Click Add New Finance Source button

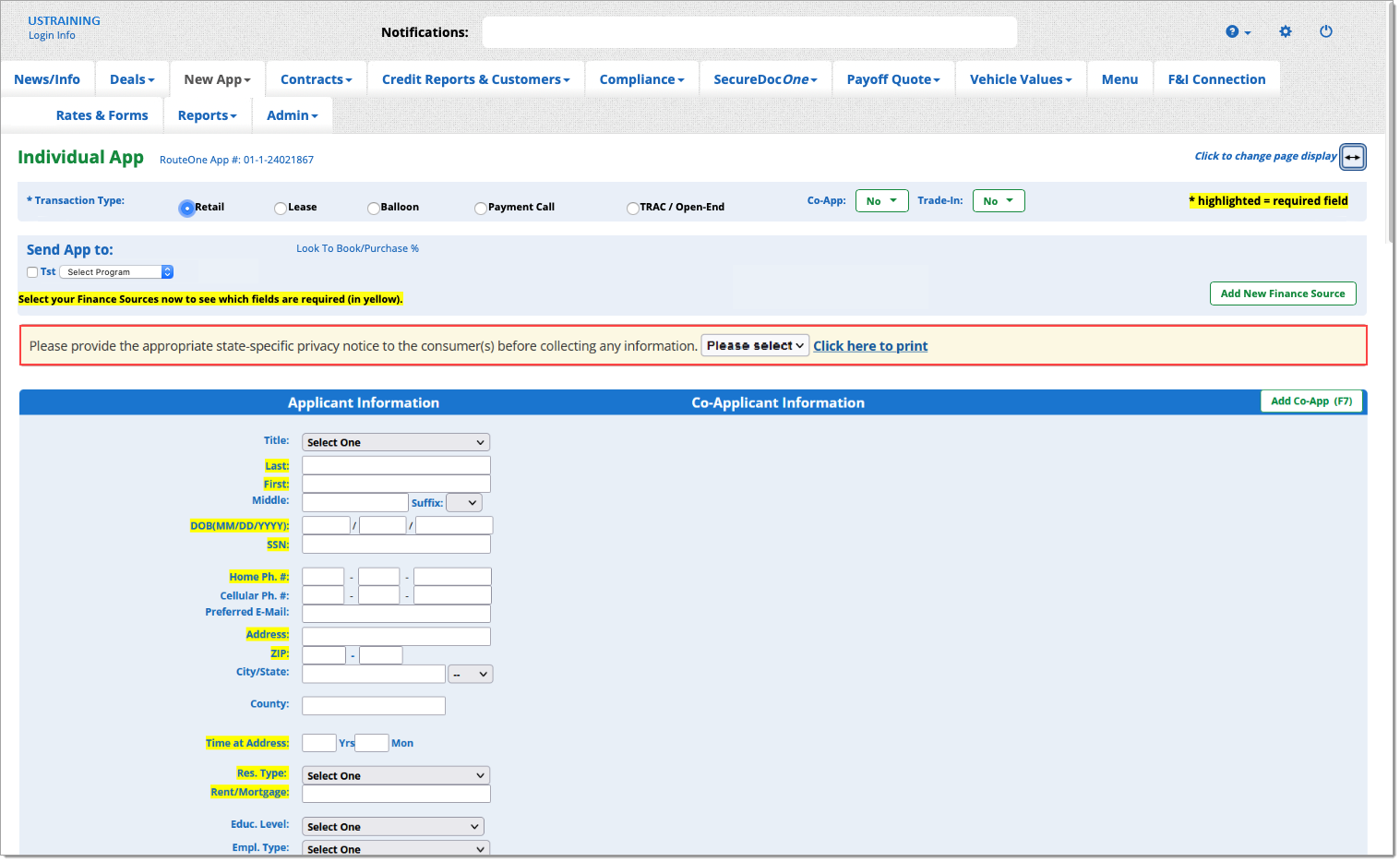(1282, 293)
